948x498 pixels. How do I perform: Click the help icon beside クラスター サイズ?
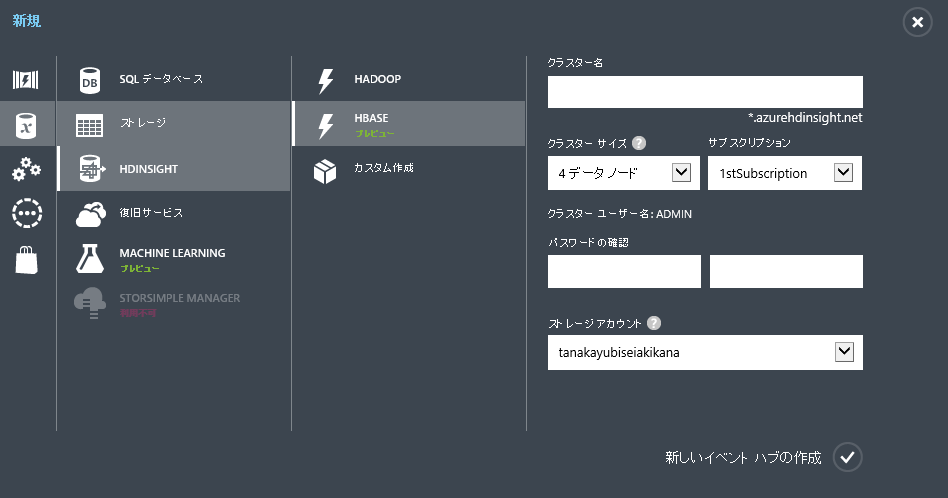pos(638,143)
